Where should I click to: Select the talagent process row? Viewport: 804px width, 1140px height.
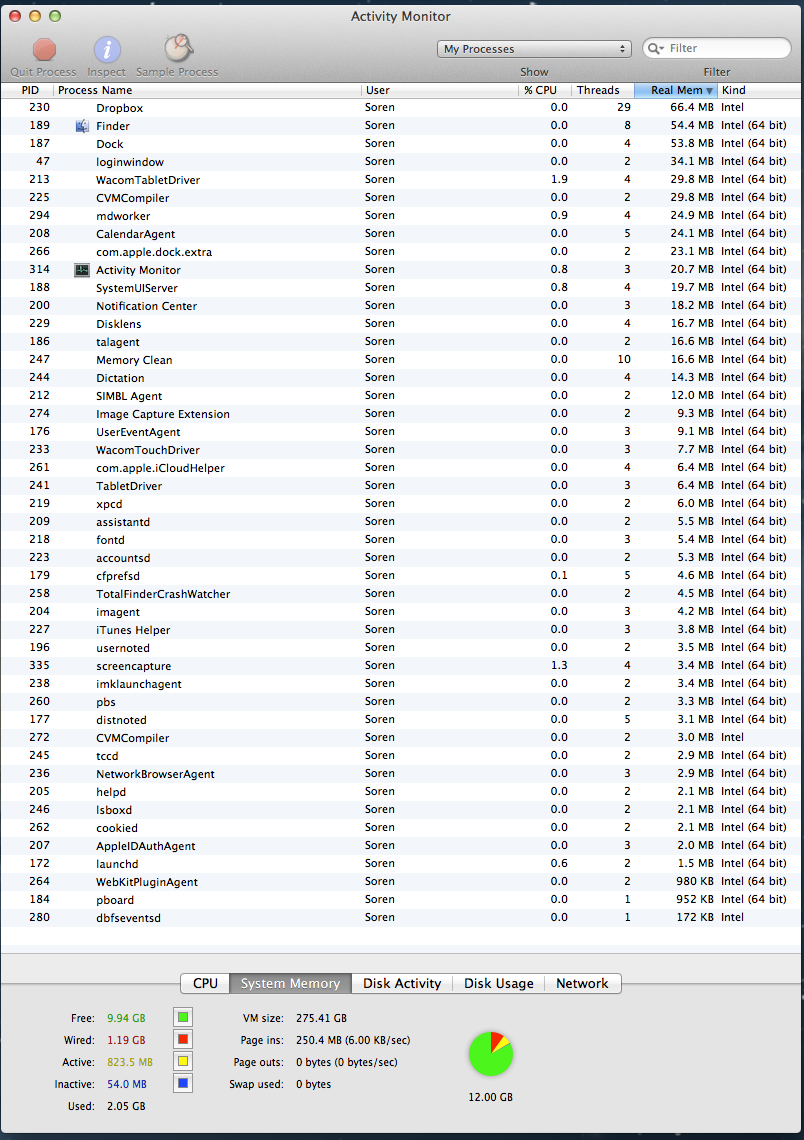(x=402, y=342)
